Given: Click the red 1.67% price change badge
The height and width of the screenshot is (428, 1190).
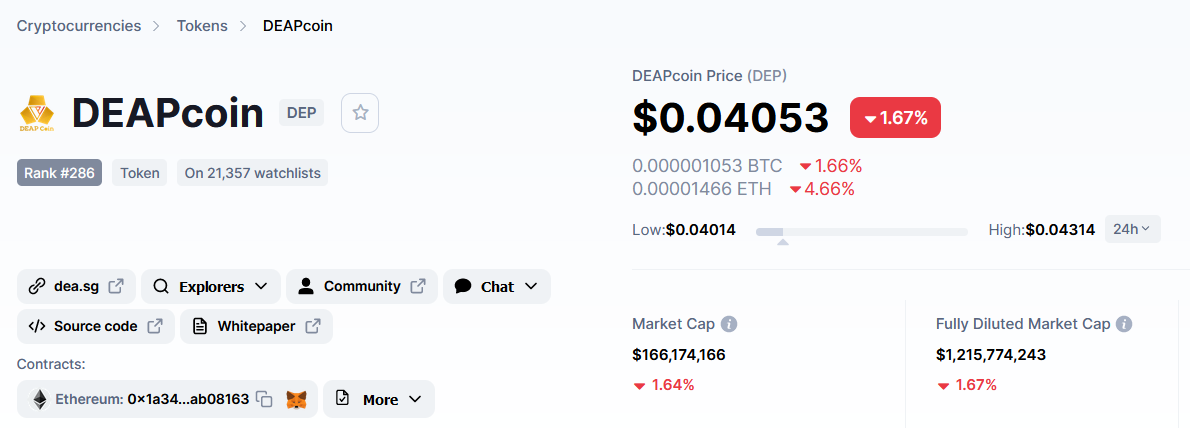Looking at the screenshot, I should 895,118.
